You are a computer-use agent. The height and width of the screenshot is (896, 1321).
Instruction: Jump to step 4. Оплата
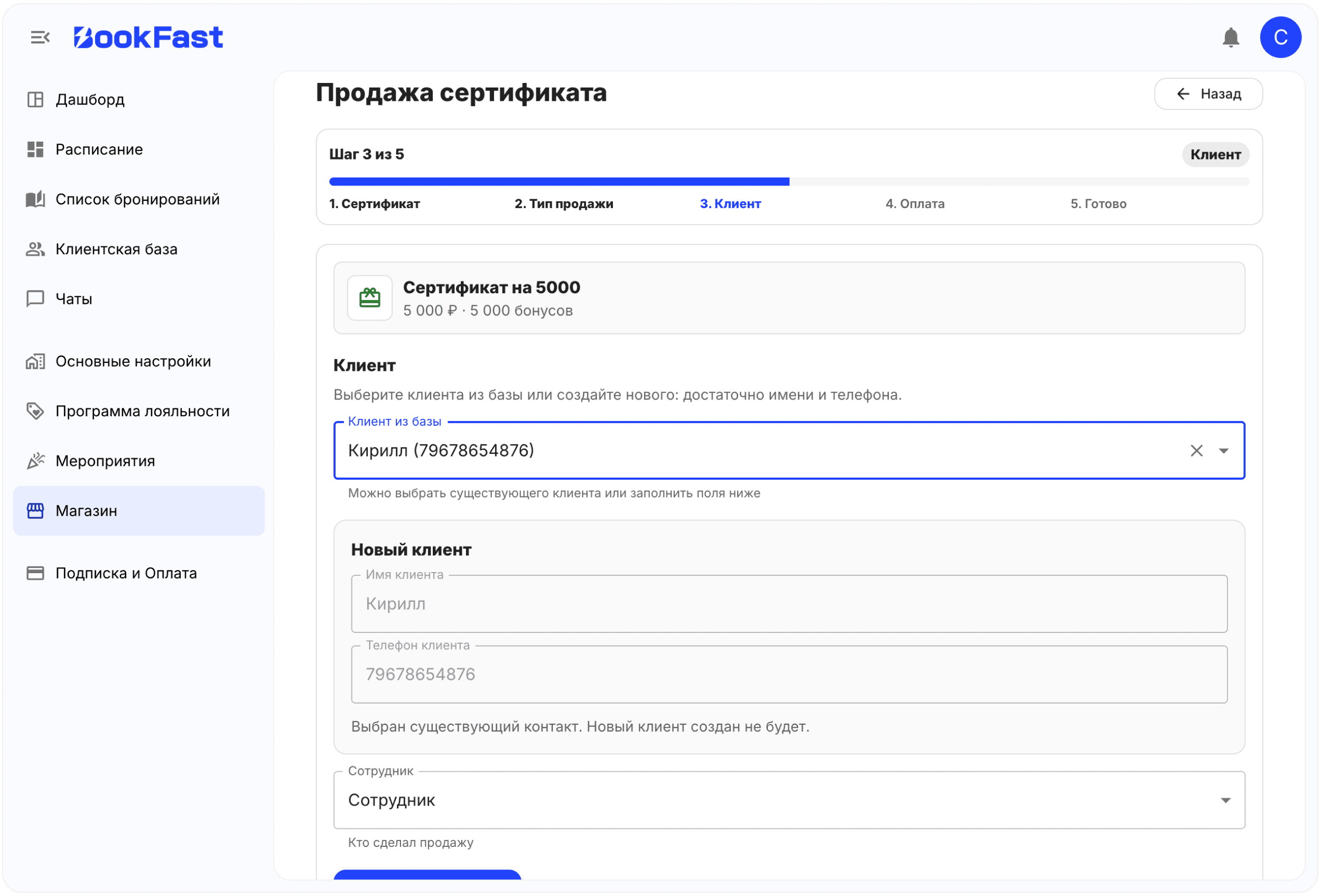pos(915,203)
